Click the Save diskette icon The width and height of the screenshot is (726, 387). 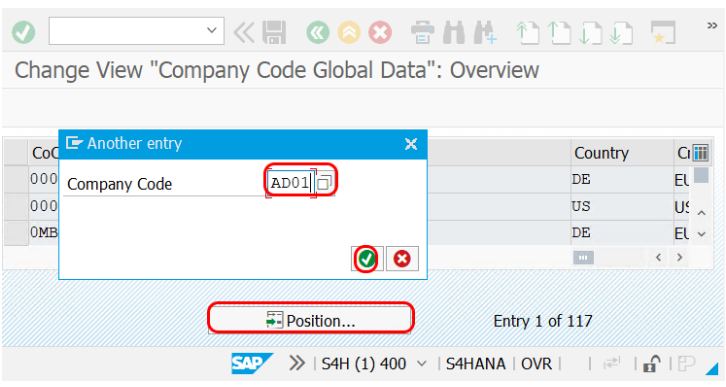274,32
